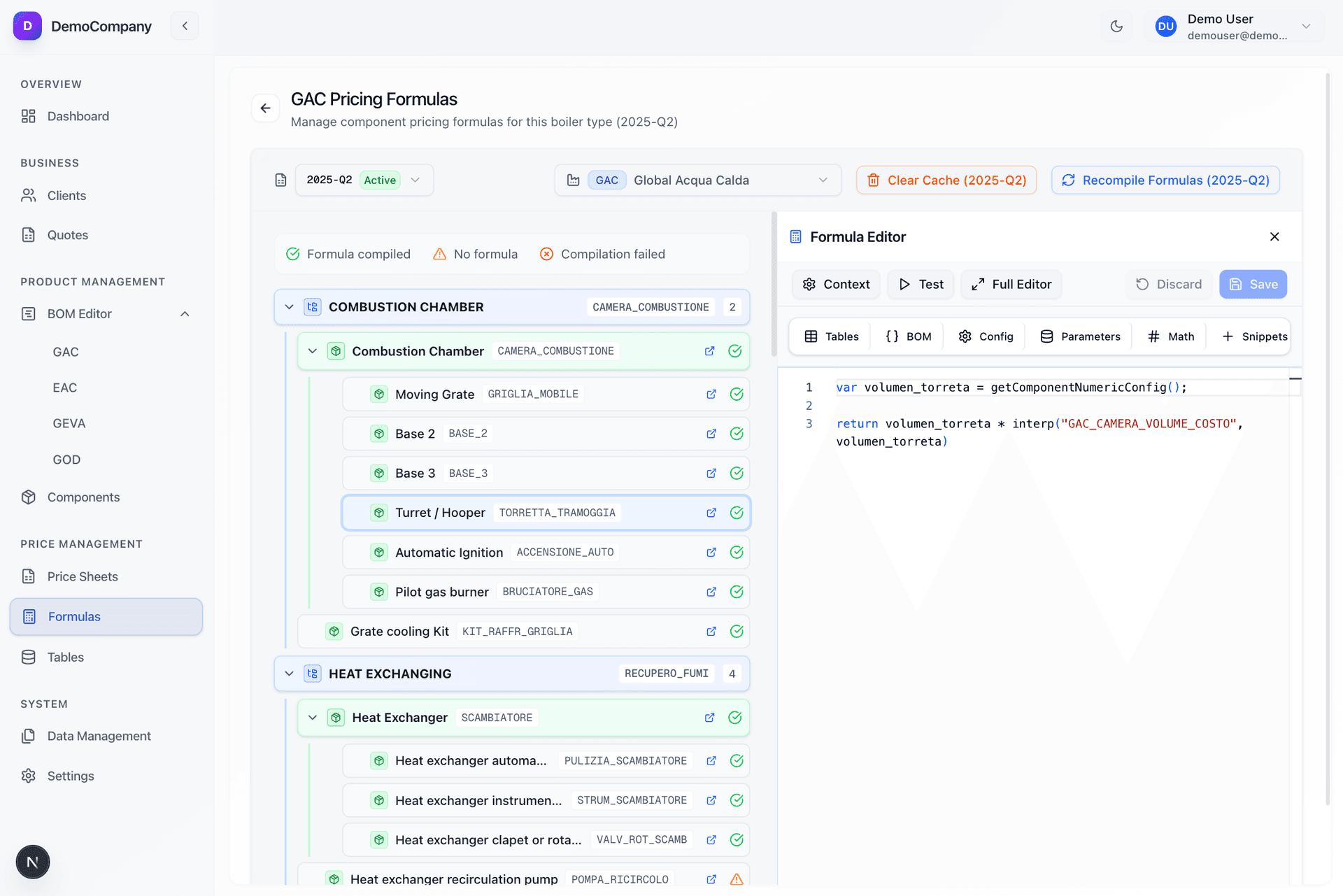Collapse the sidebar with the chevron button
Viewport: 1343px width, 896px height.
tap(185, 26)
